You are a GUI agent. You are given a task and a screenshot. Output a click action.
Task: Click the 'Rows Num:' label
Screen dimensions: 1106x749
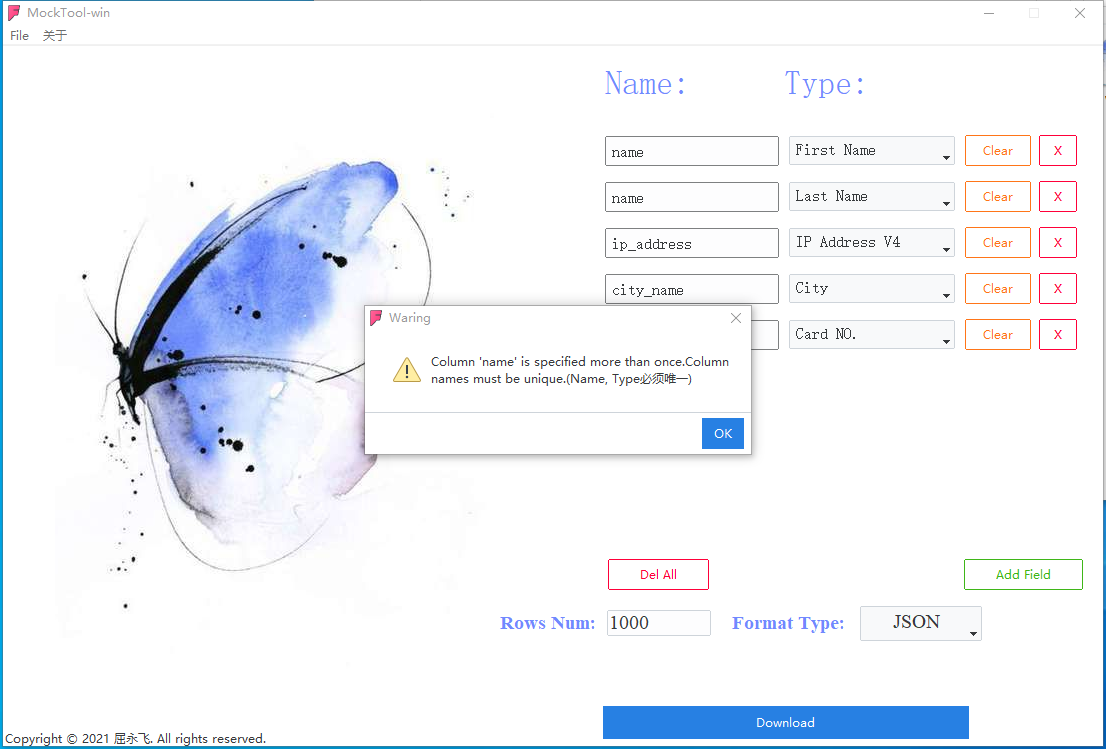coord(547,623)
